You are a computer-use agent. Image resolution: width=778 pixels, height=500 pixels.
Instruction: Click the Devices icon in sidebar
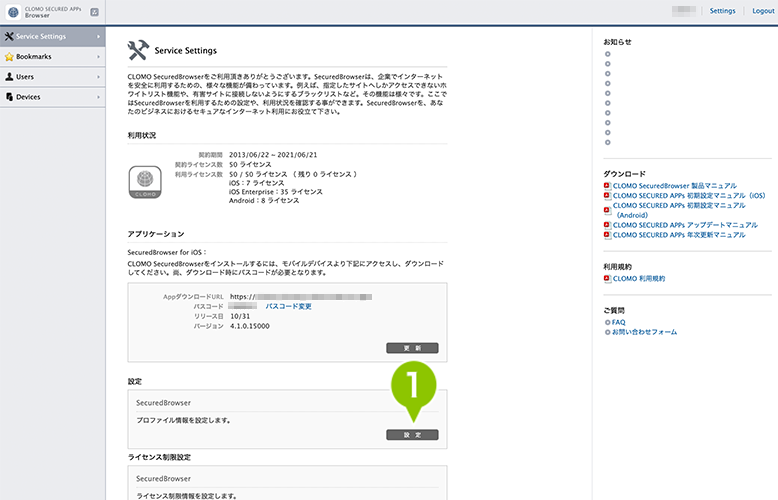[x=9, y=97]
